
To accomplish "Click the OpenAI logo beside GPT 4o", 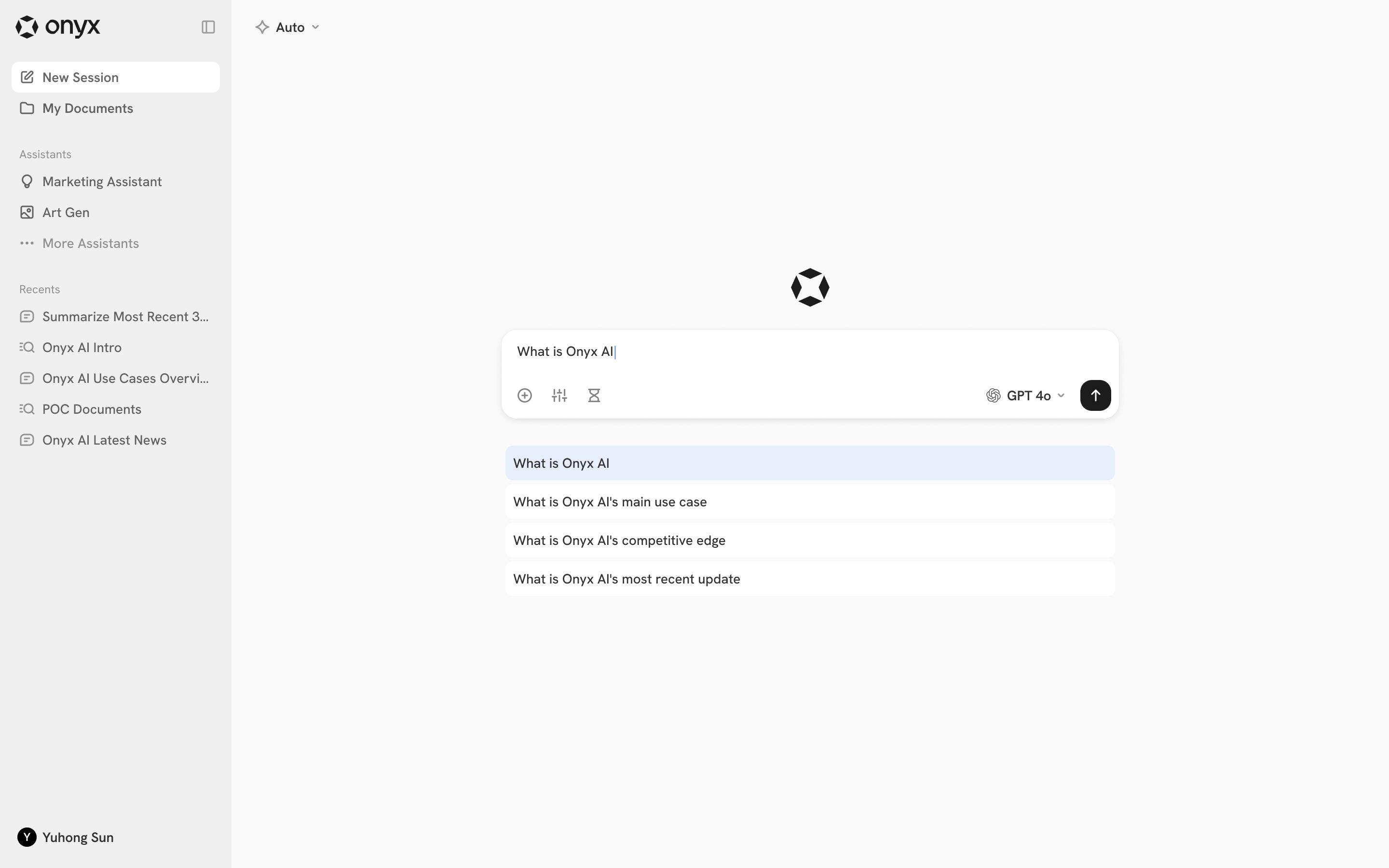I will [x=994, y=395].
